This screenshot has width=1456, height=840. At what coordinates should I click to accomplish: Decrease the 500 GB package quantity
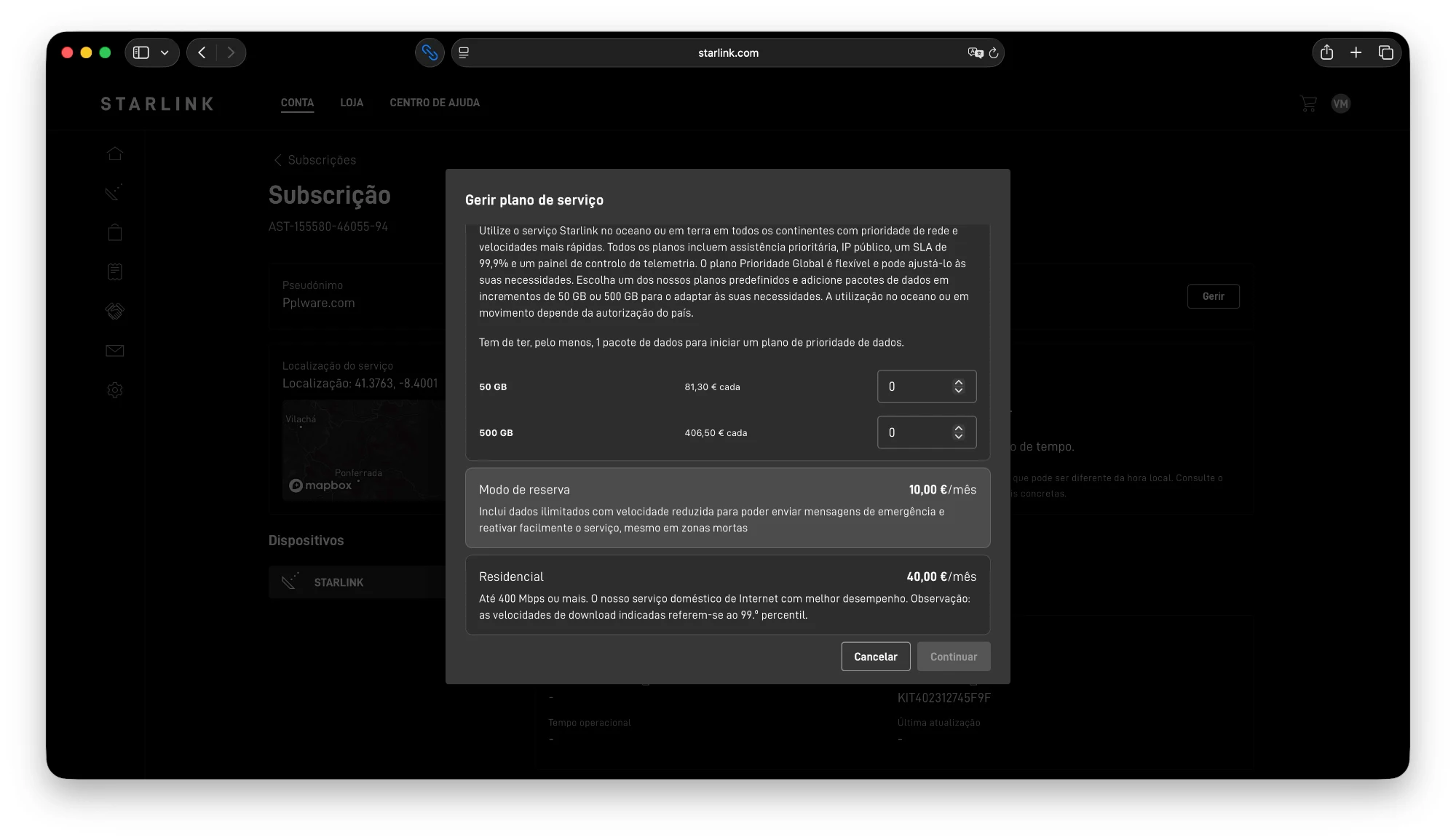[959, 437]
